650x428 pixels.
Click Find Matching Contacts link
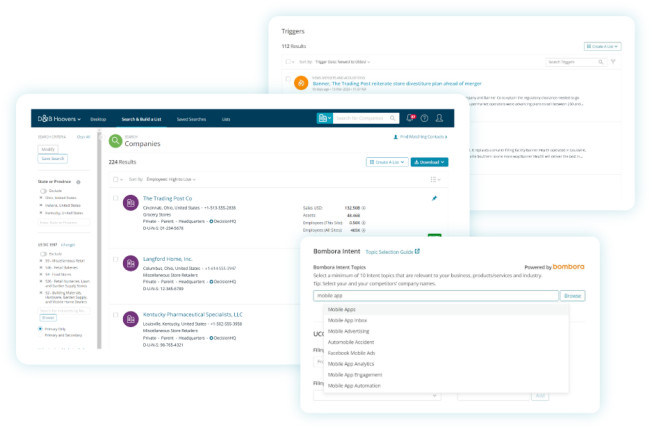coord(421,137)
